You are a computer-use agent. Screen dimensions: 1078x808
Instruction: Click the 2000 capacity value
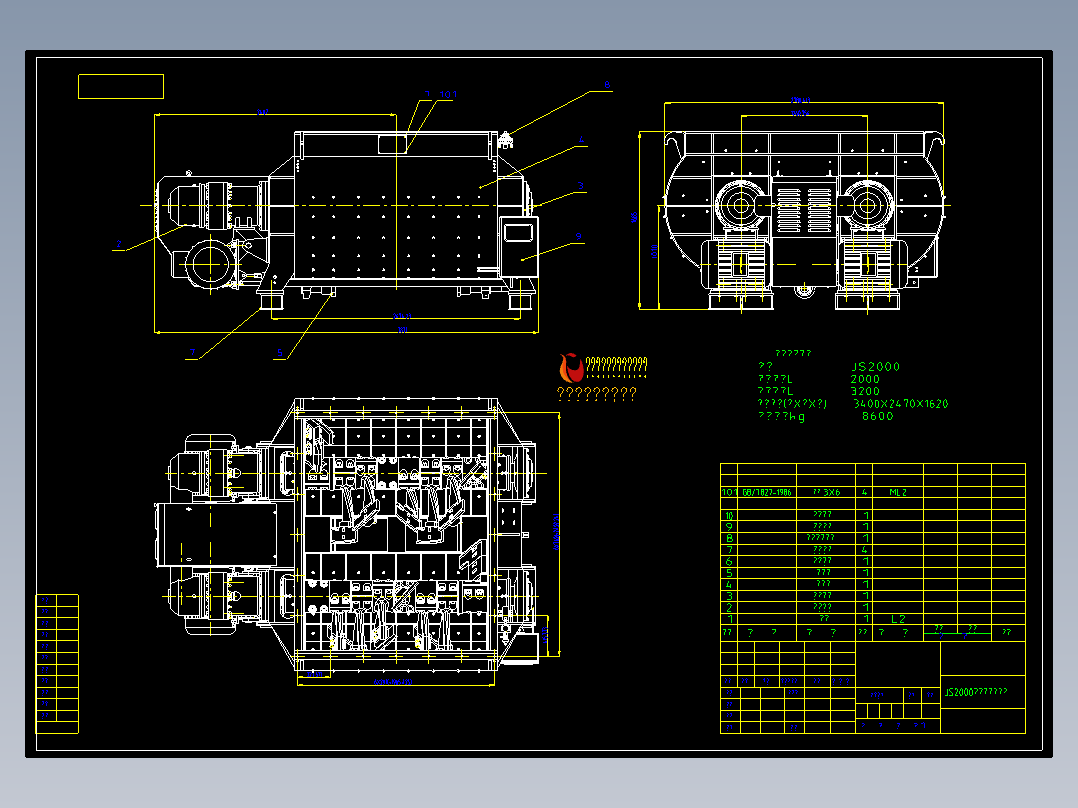click(865, 380)
